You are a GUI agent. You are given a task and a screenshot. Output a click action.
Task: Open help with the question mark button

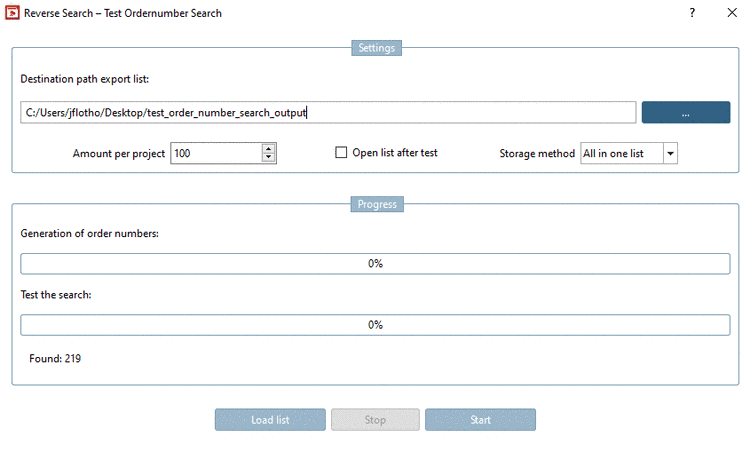pos(692,13)
